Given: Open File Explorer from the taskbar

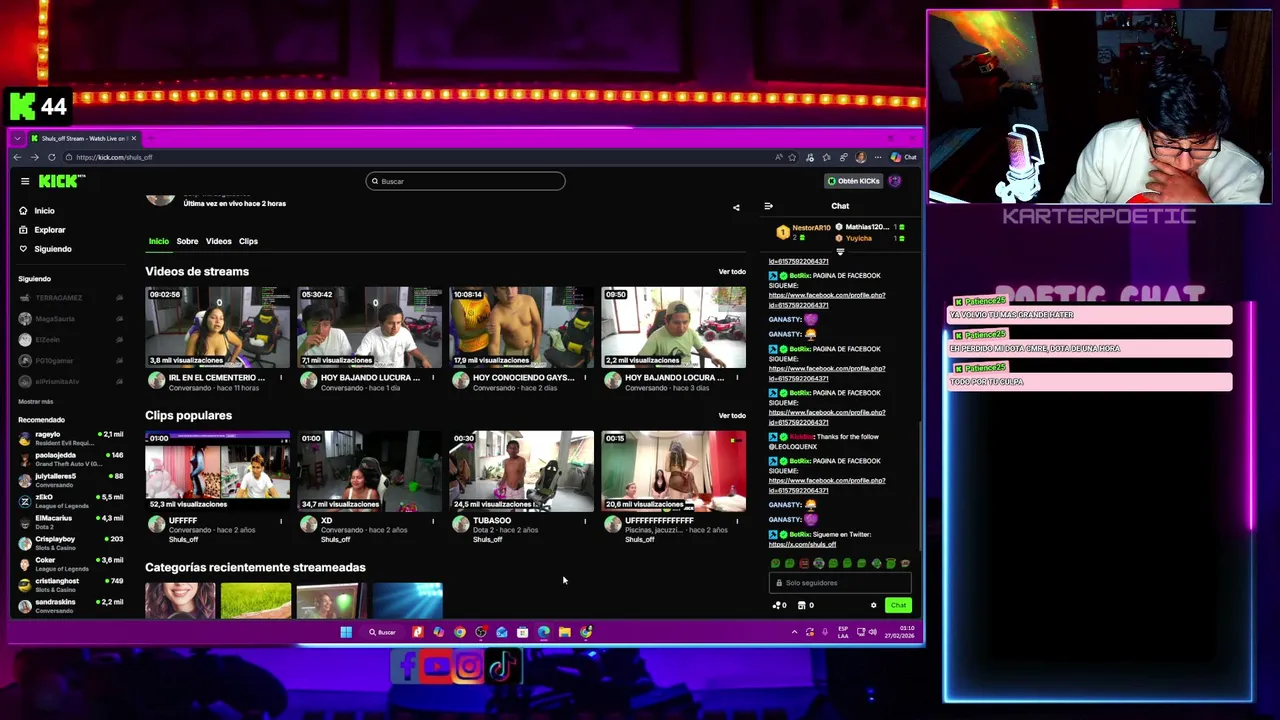Looking at the screenshot, I should point(565,632).
